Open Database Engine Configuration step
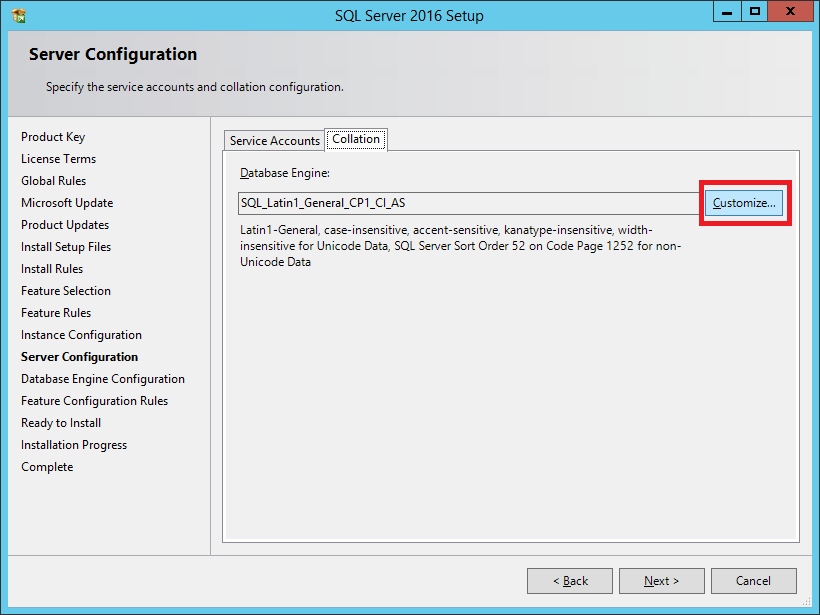The image size is (820, 615). pos(102,379)
